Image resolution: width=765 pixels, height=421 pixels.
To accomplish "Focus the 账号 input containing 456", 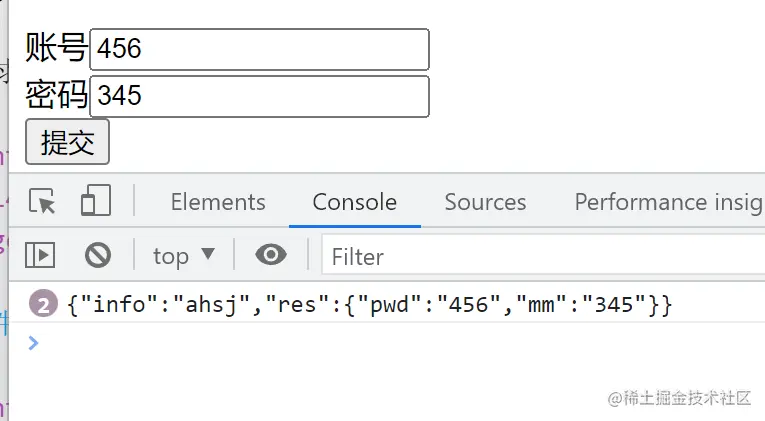I will [259, 49].
